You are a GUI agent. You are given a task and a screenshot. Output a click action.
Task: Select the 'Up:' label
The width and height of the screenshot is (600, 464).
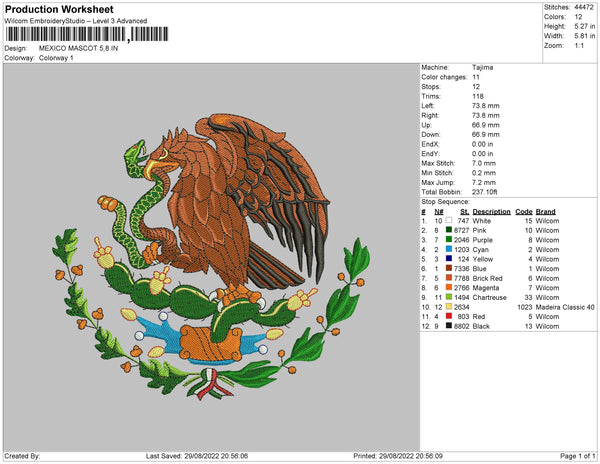(427, 125)
